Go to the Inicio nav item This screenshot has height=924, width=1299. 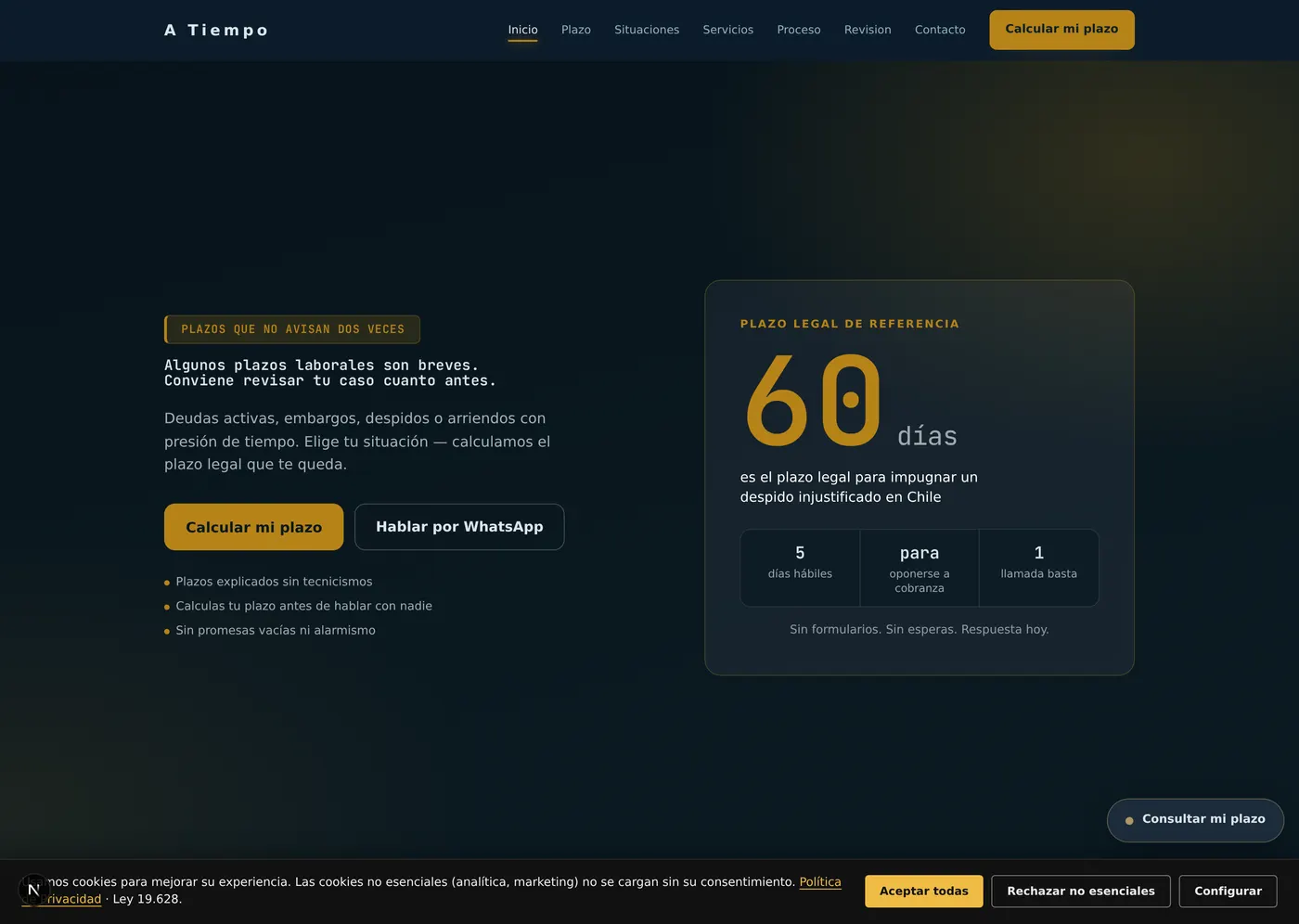522,30
